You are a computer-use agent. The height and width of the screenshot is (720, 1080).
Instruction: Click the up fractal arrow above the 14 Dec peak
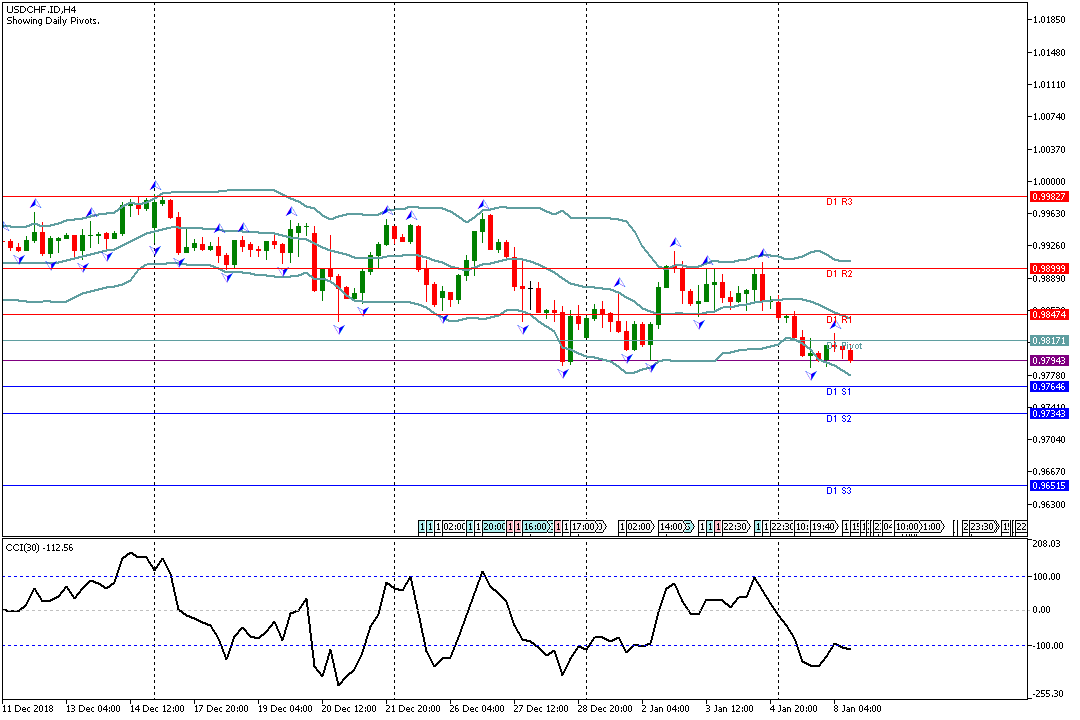tap(154, 185)
